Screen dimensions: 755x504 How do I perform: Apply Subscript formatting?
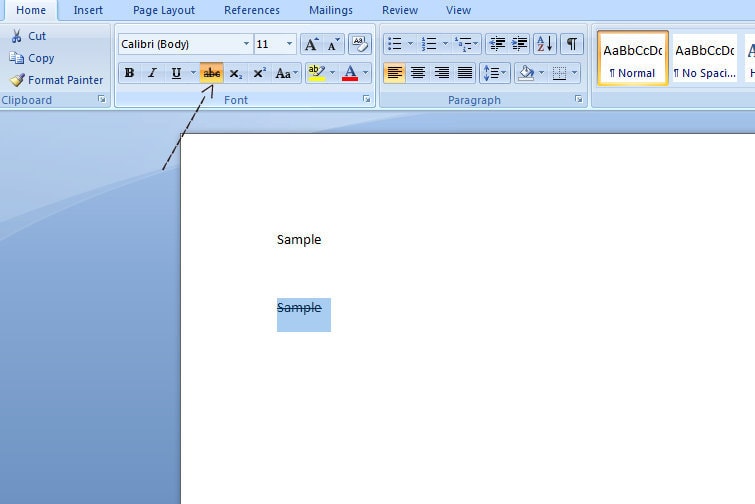point(235,73)
